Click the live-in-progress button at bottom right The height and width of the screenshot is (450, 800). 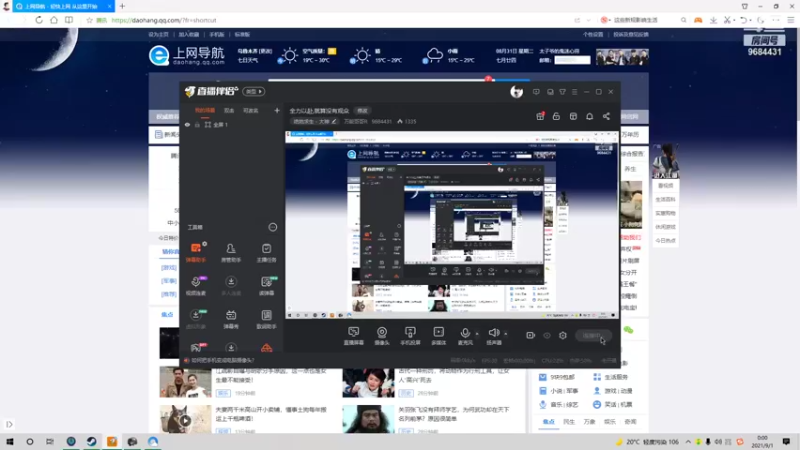(593, 336)
